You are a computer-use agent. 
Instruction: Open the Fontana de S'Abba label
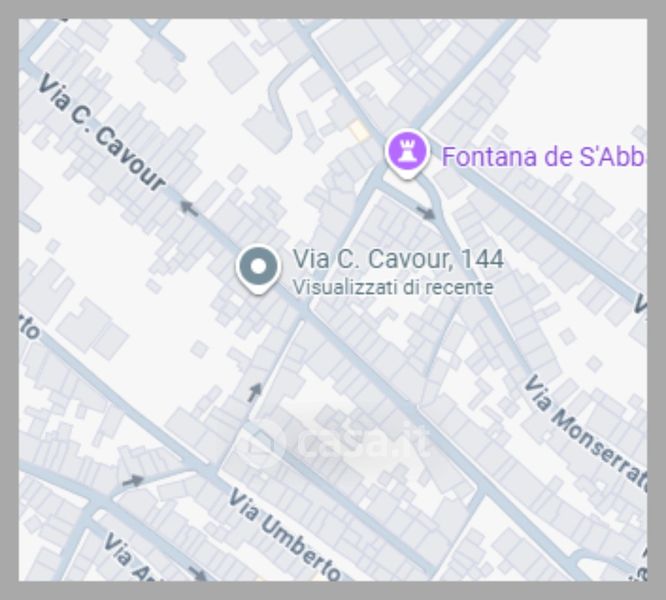coord(544,157)
